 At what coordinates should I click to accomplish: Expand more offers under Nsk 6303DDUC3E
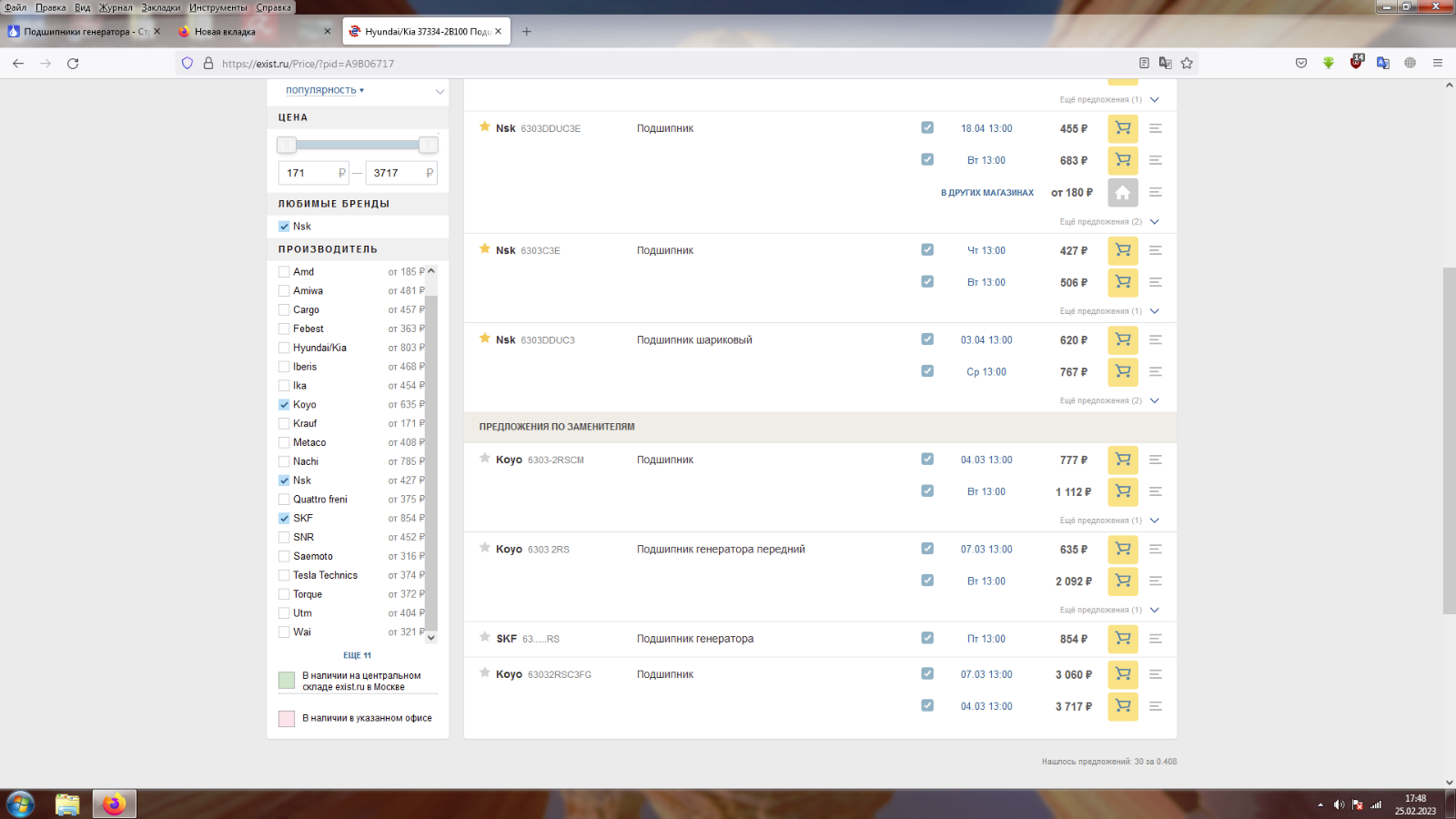1109,221
